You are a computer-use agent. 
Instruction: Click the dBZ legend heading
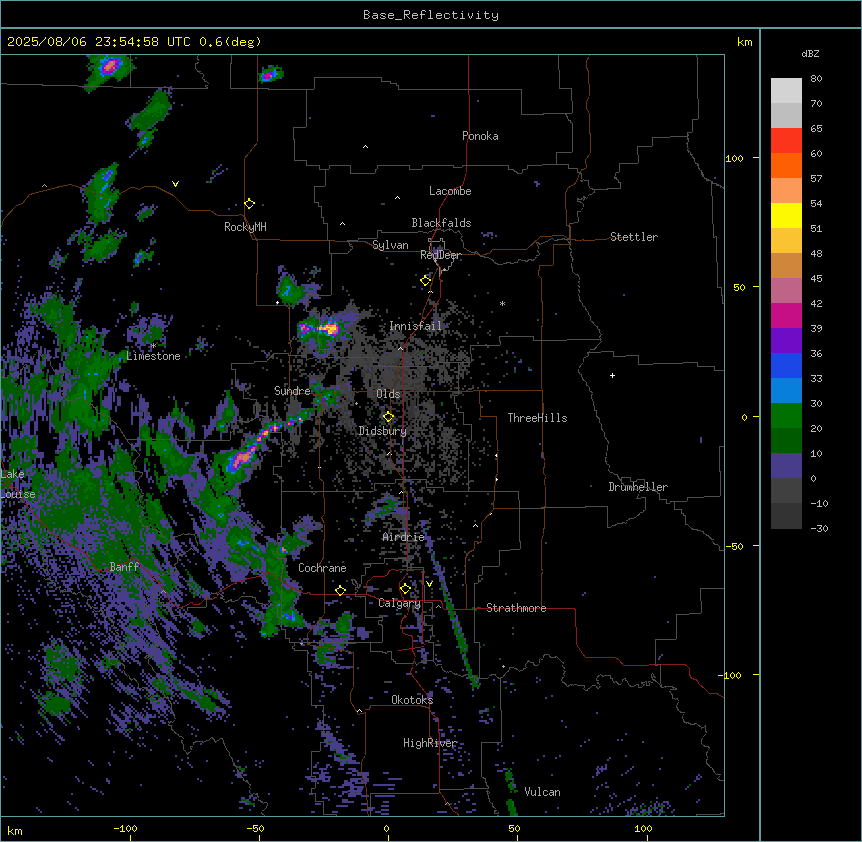(810, 53)
